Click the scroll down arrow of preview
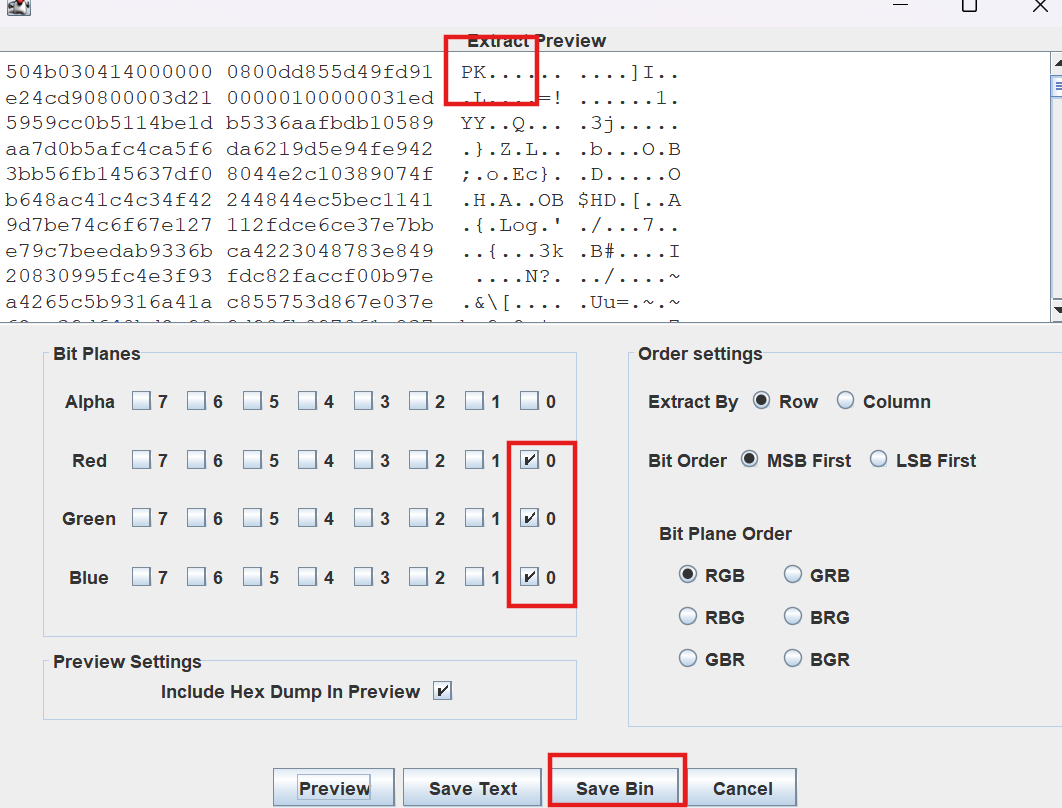Image resolution: width=1062 pixels, height=808 pixels. point(1057,310)
